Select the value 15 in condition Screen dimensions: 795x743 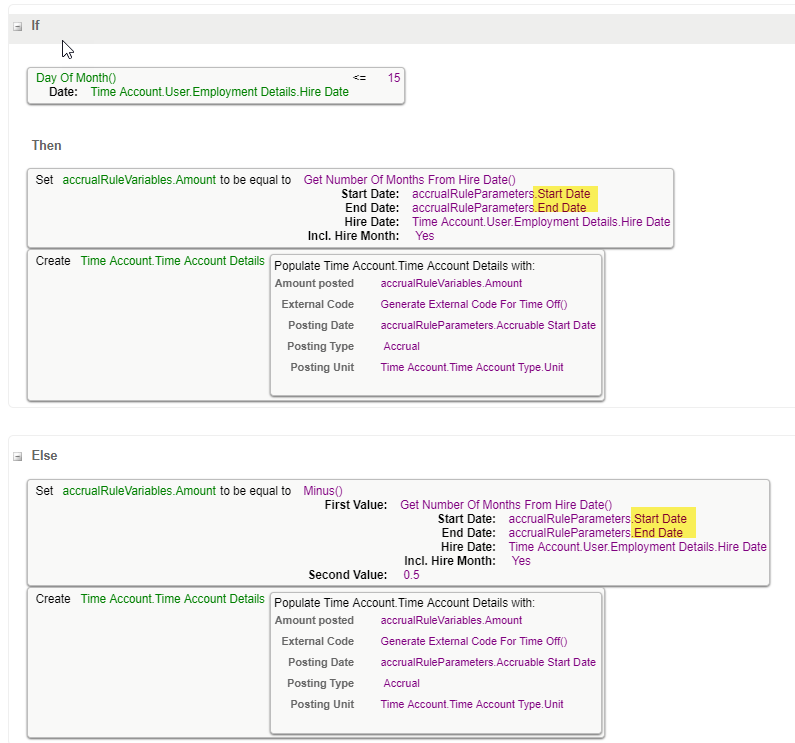[394, 78]
